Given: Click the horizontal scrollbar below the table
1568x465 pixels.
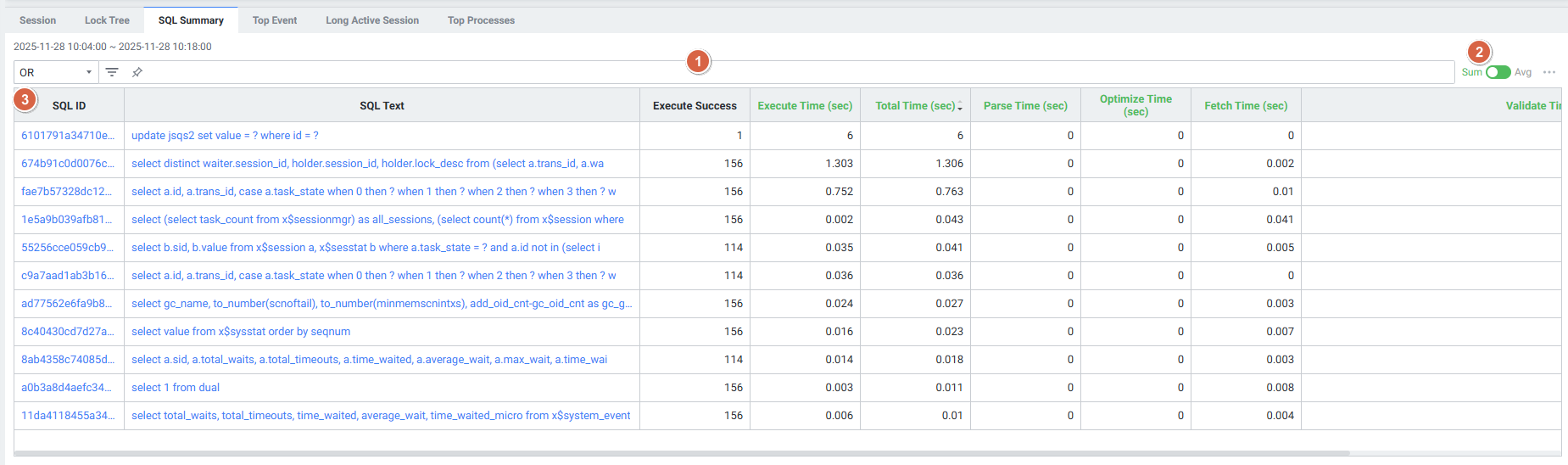Looking at the screenshot, I should pyautogui.click(x=678, y=453).
